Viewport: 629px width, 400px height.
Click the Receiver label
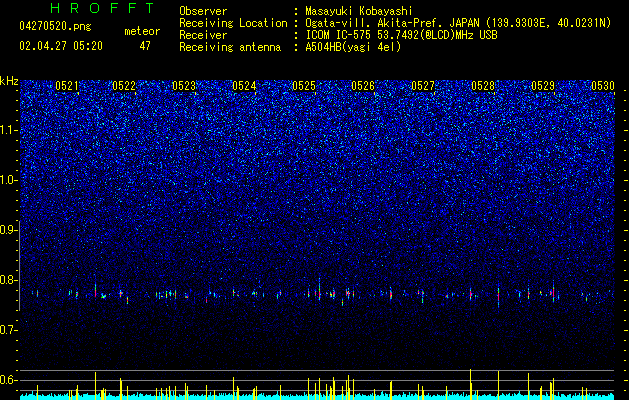tap(203, 35)
